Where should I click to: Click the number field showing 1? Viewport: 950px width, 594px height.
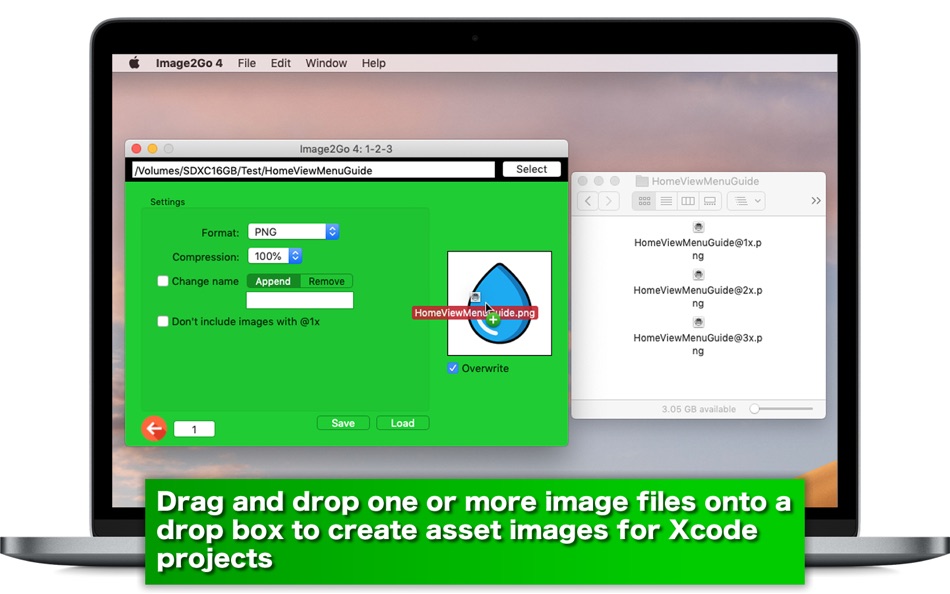click(x=194, y=429)
